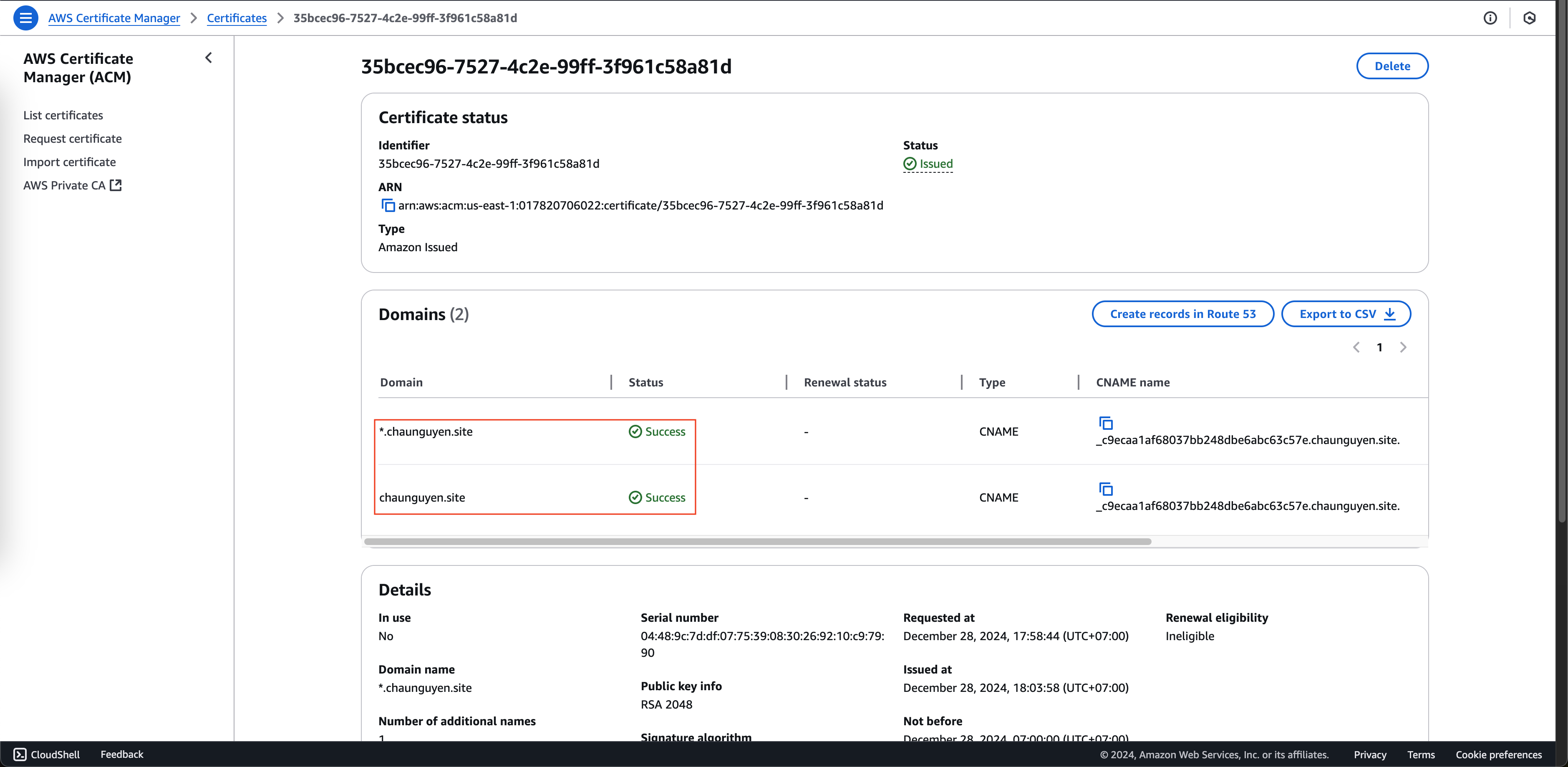Screen dimensions: 1568x767
Task: Click the Issued status text
Action: coord(936,164)
